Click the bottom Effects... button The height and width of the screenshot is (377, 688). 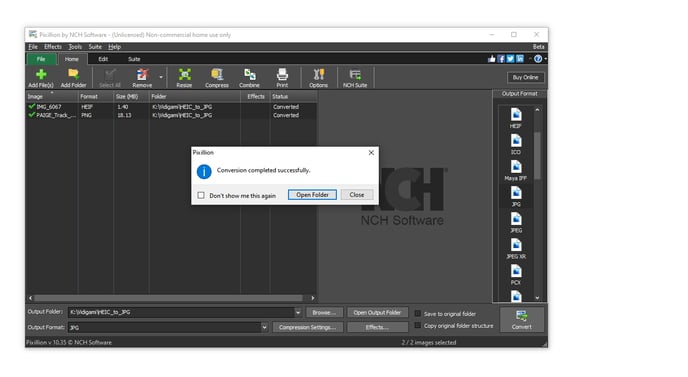point(377,327)
